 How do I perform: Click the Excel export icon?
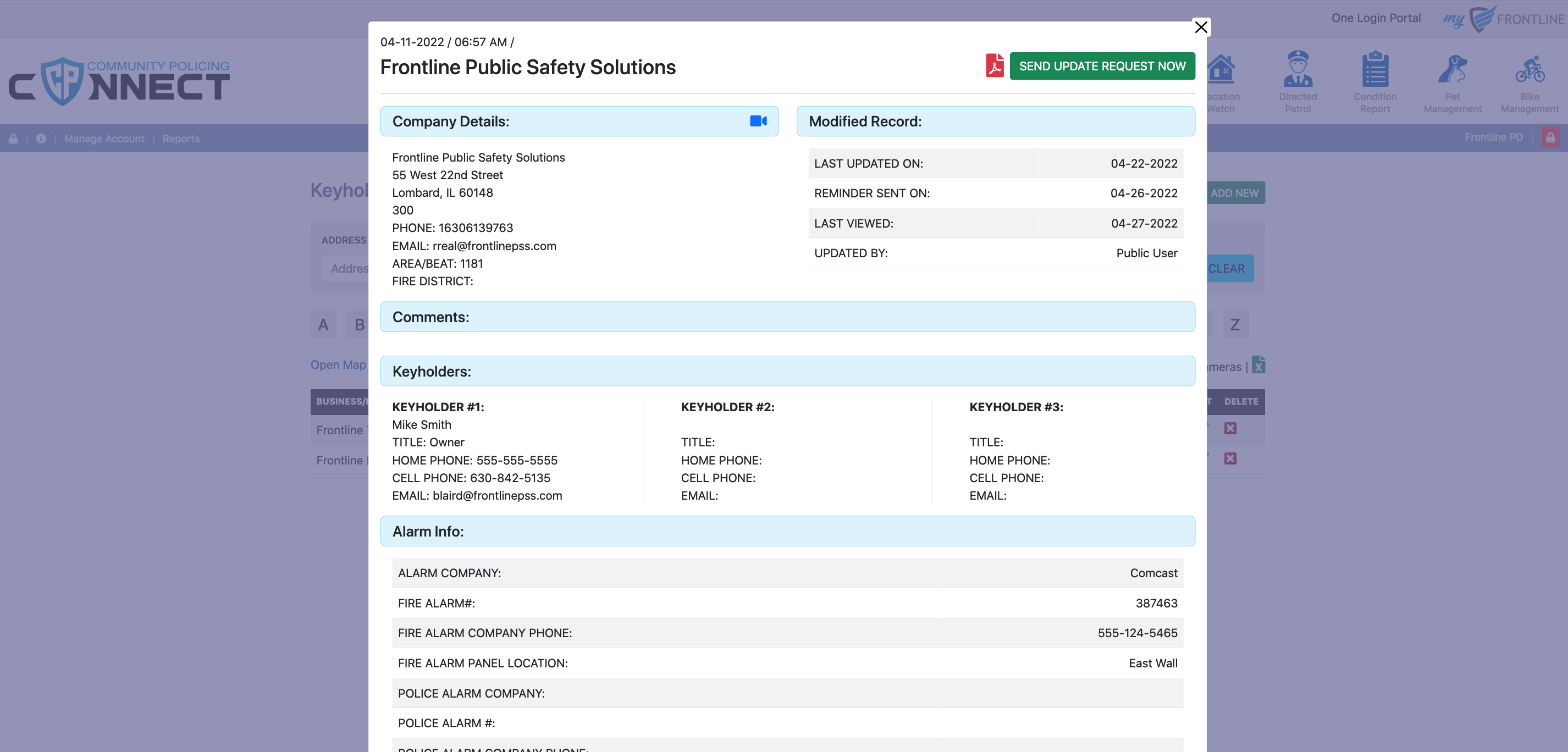click(x=1258, y=365)
